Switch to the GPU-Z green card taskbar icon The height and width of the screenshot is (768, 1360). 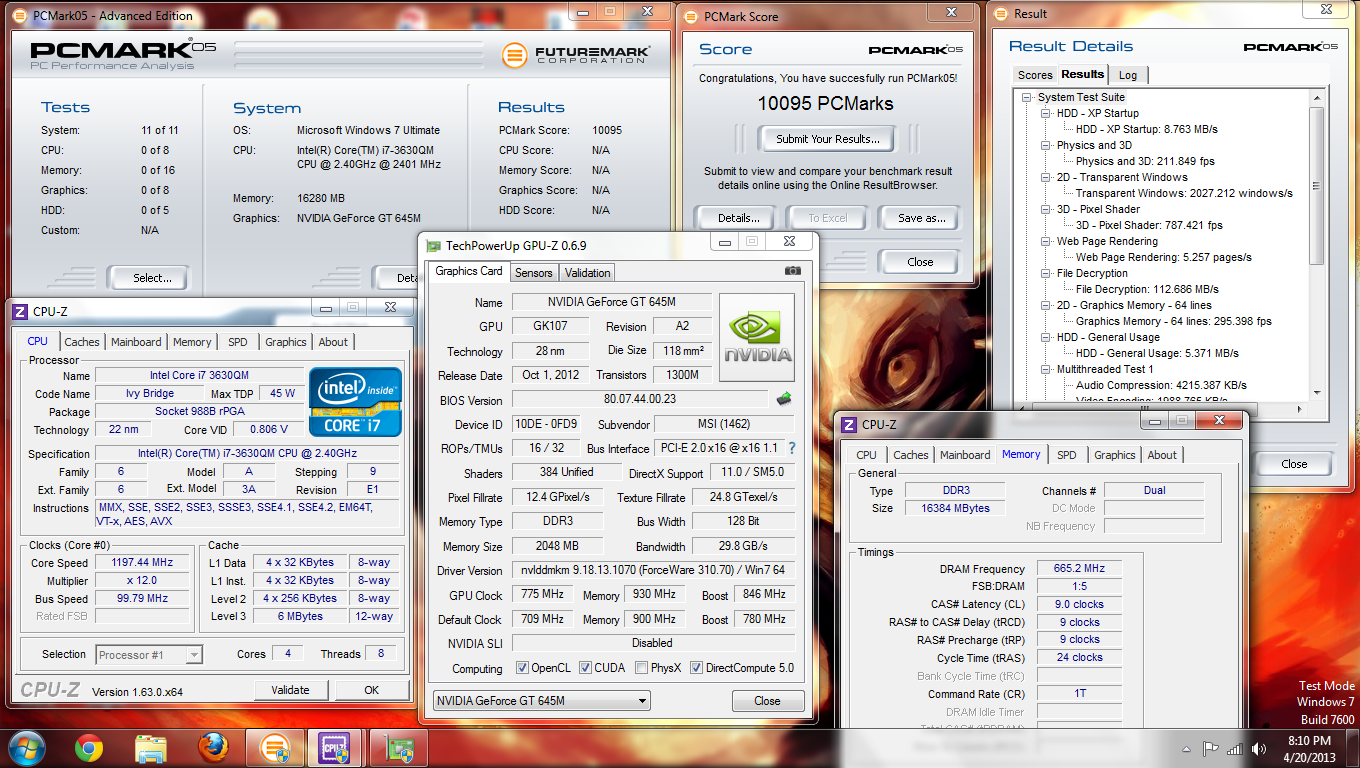[398, 747]
